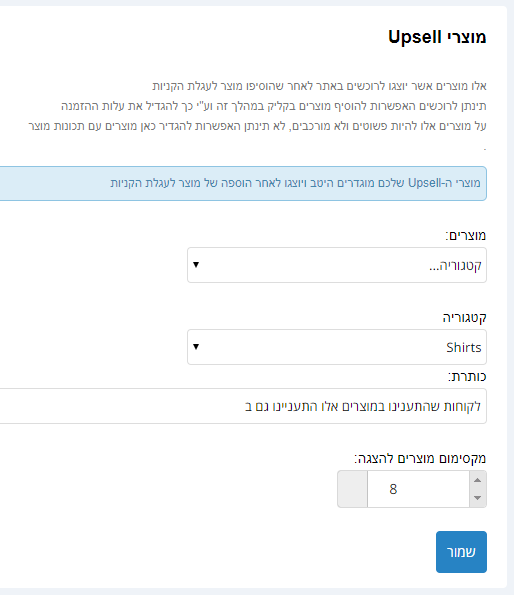Click the כותרת: field label

467,376
